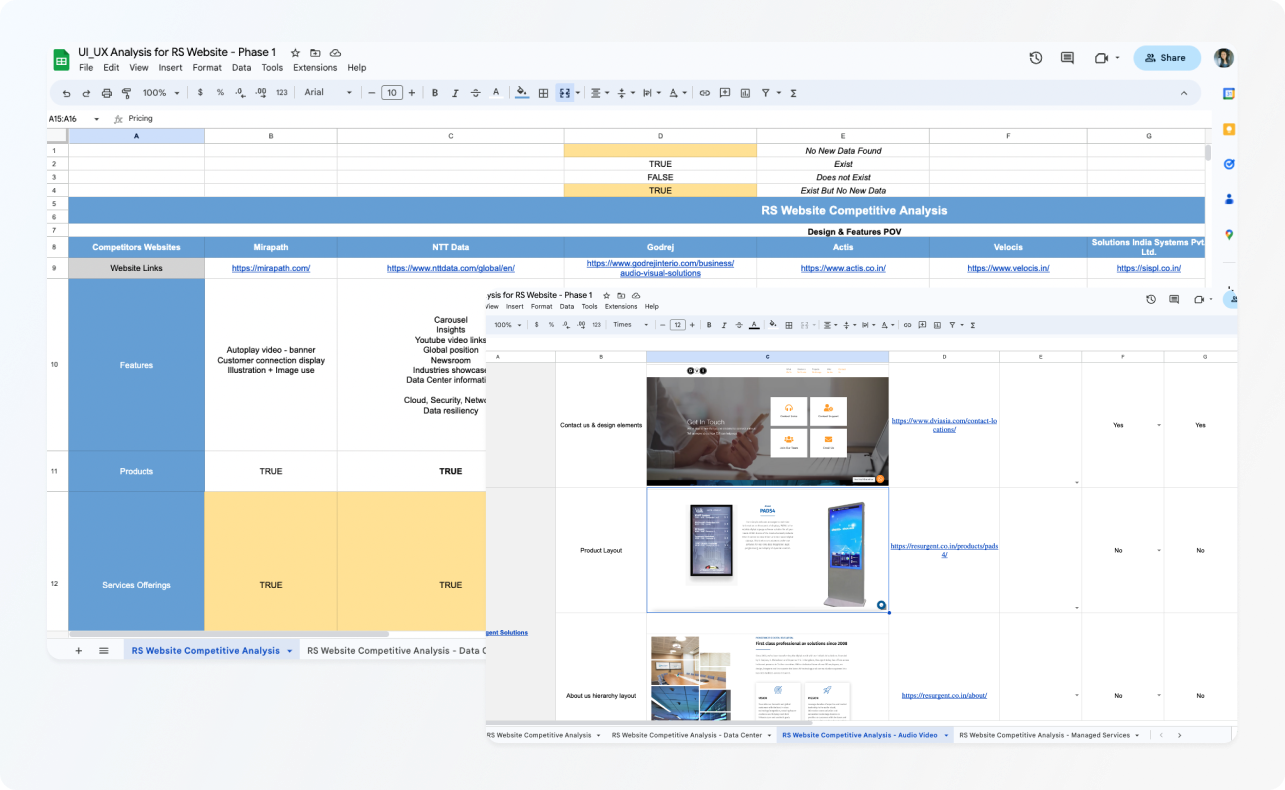1285x790 pixels.
Task: Open the actis.co.in link
Action: (842, 268)
